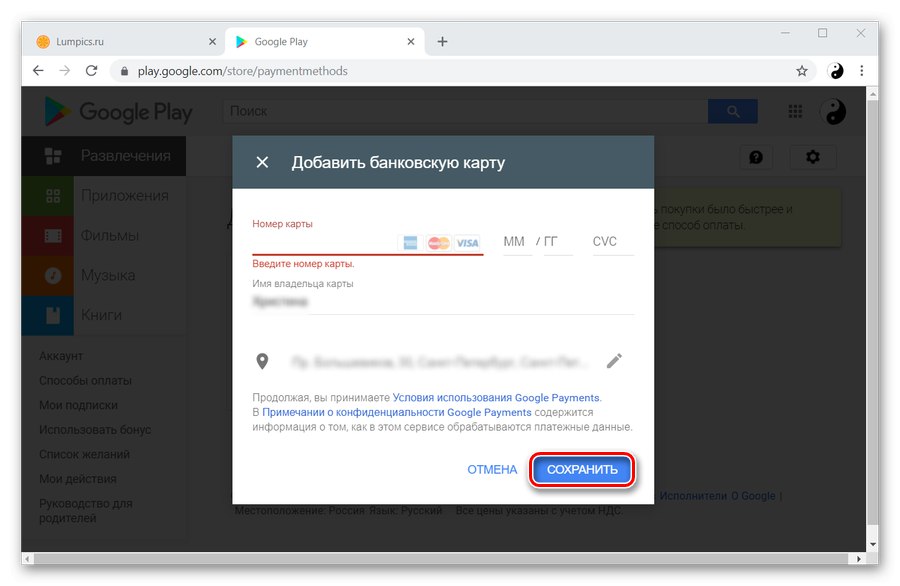The width and height of the screenshot is (900, 586).
Task: Open the help question mark button
Action: 756,157
